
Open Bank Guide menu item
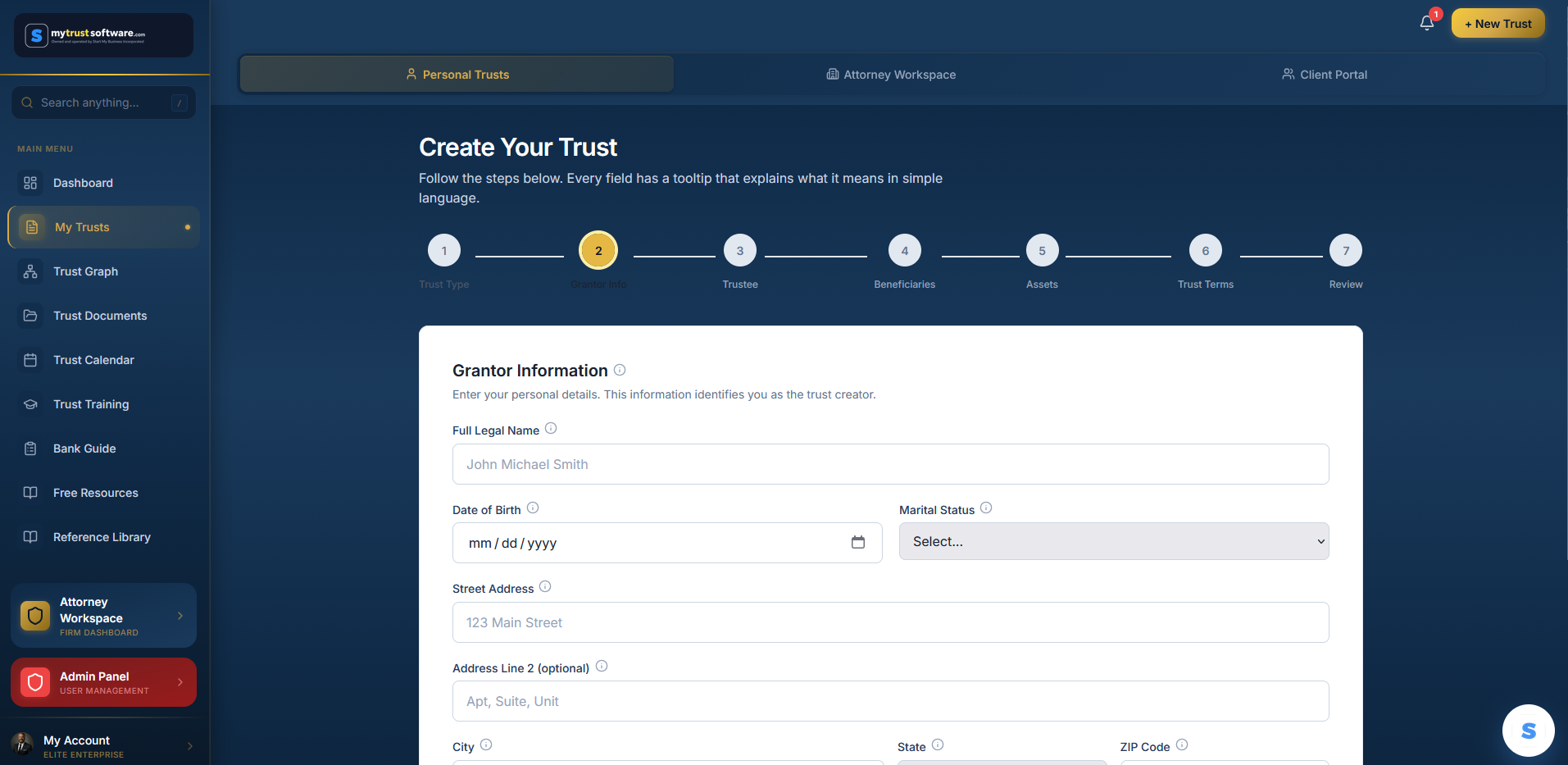pyautogui.click(x=104, y=449)
